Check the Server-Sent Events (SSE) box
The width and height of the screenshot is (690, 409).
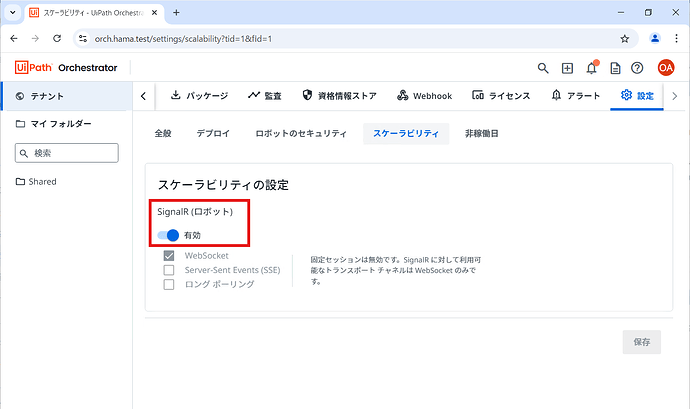pyautogui.click(x=169, y=270)
